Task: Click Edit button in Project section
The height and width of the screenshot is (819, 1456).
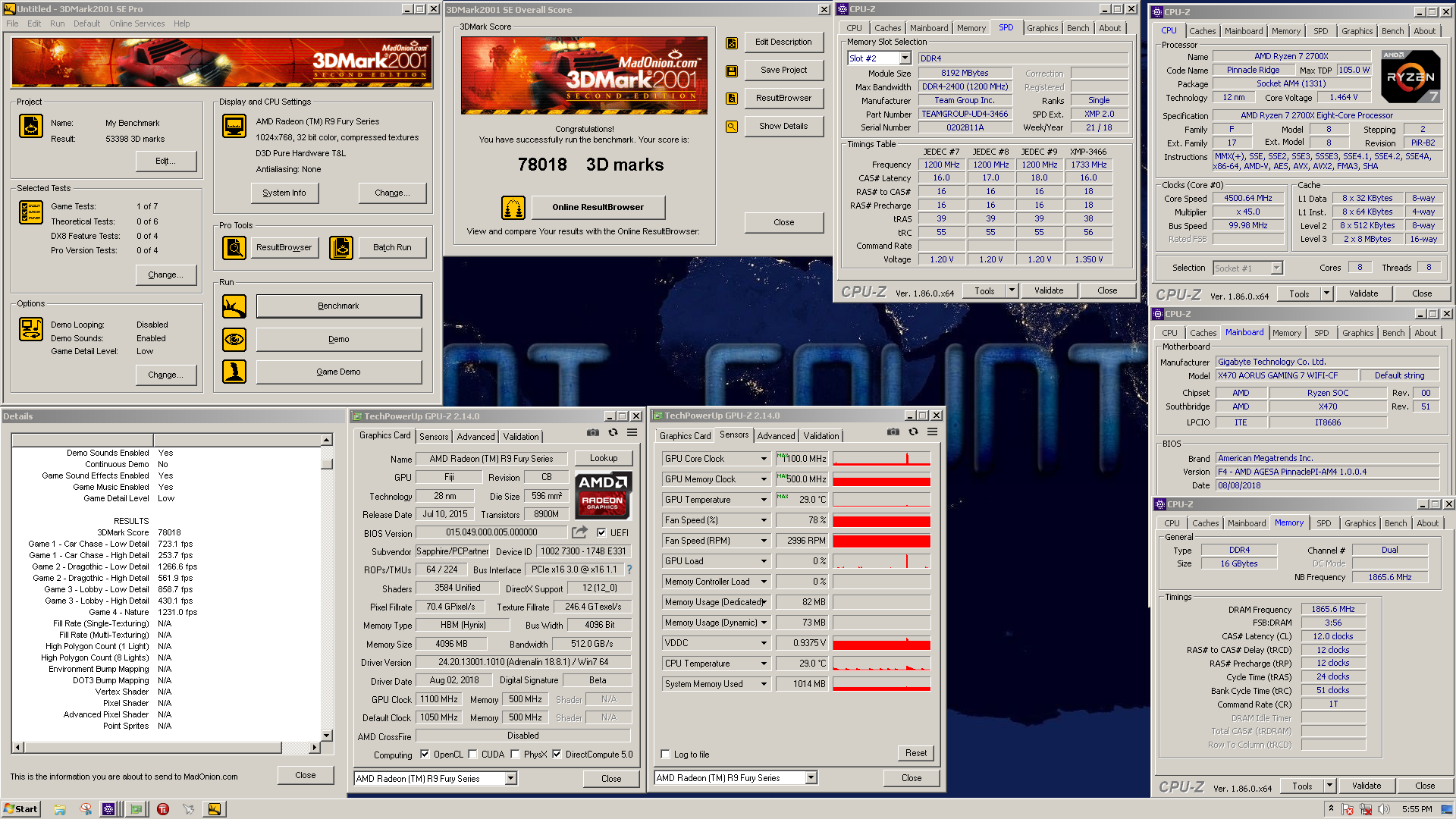Action: (x=165, y=161)
